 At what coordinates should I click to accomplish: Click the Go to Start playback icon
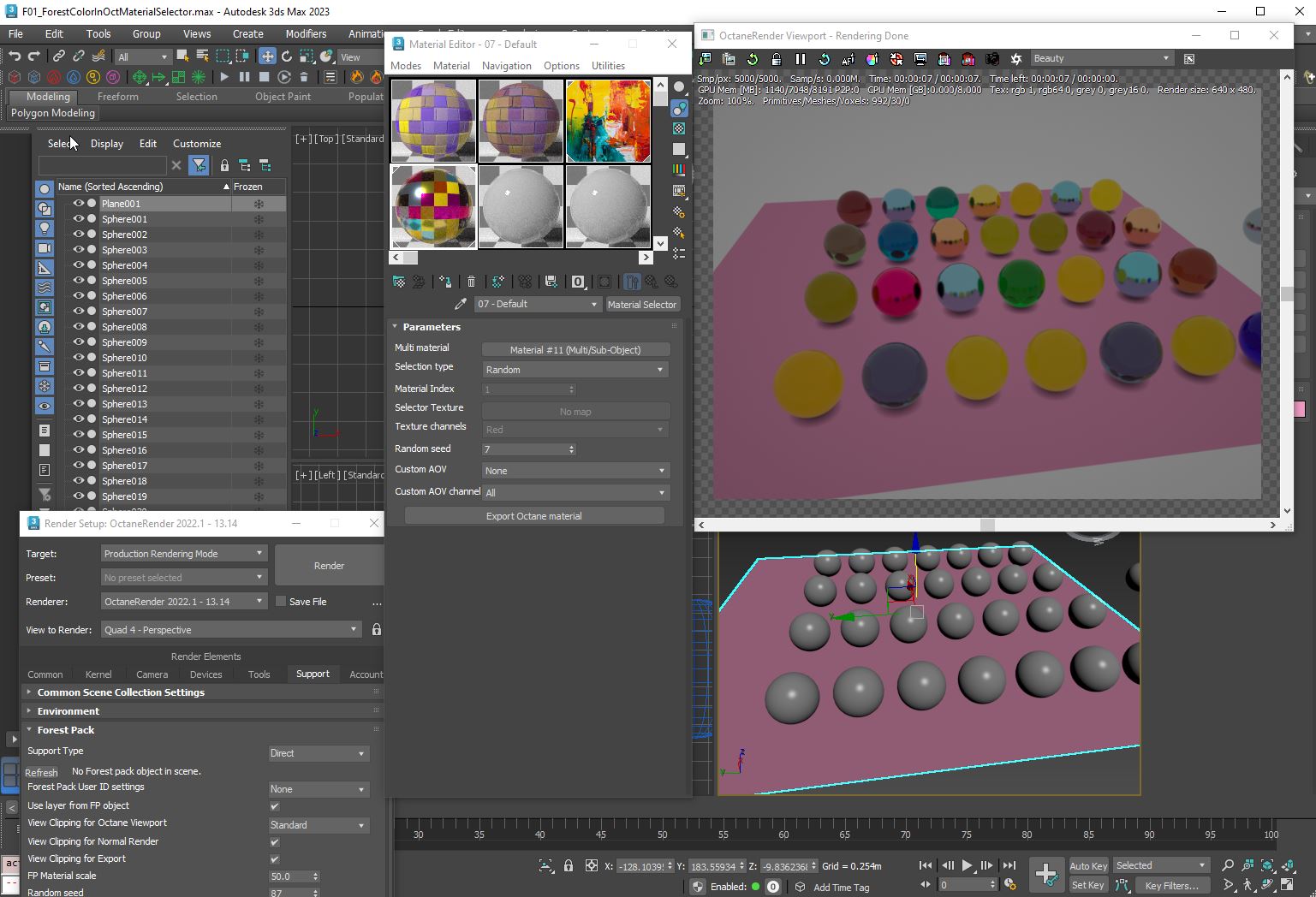coord(926,865)
